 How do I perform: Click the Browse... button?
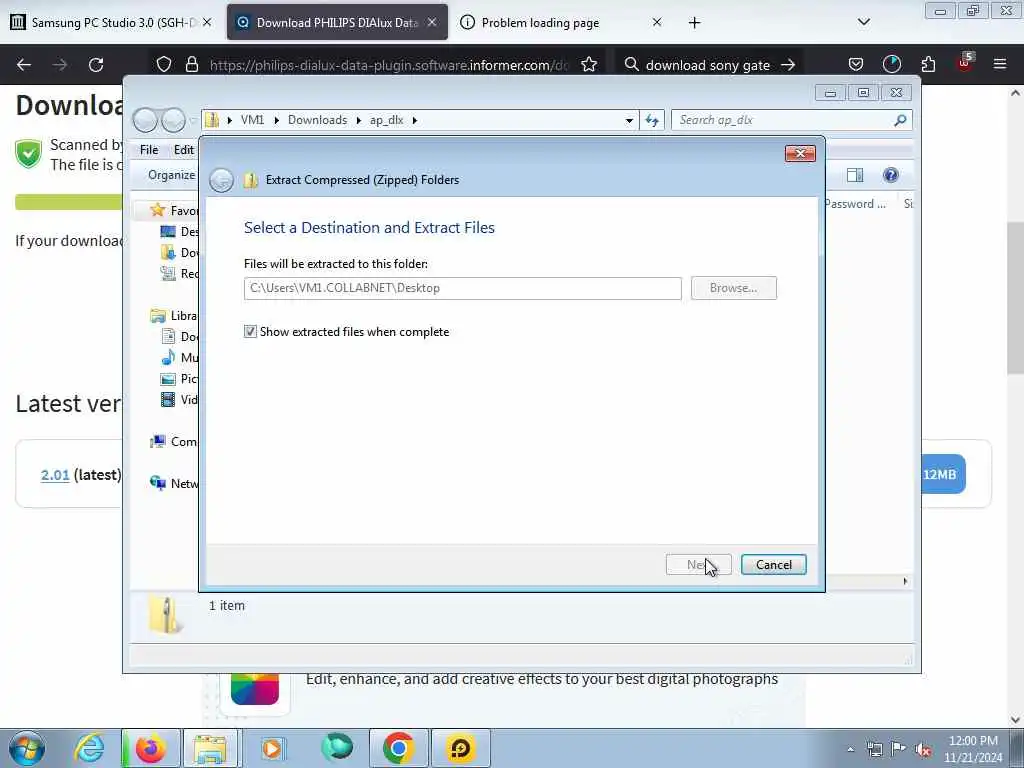(733, 288)
